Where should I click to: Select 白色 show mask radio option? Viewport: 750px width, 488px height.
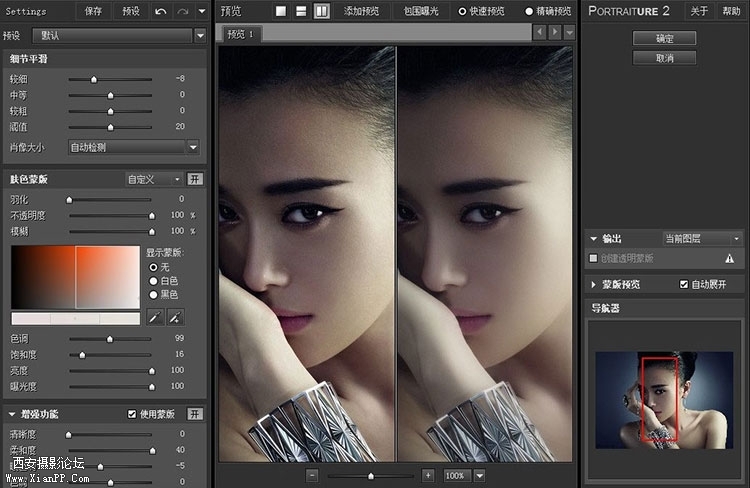(153, 281)
